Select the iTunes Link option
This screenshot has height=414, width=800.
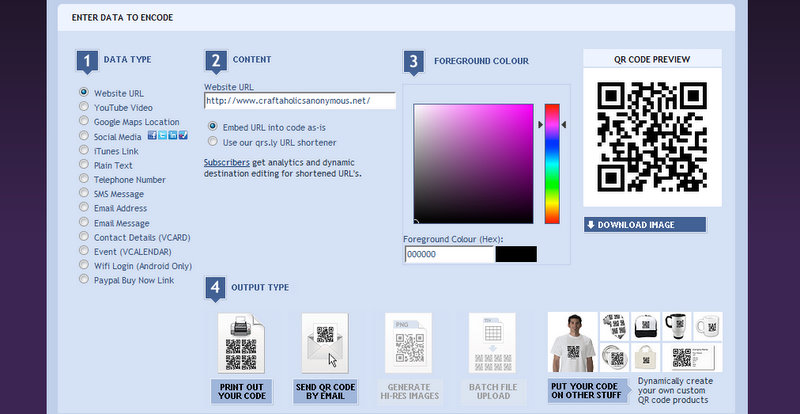coord(84,150)
